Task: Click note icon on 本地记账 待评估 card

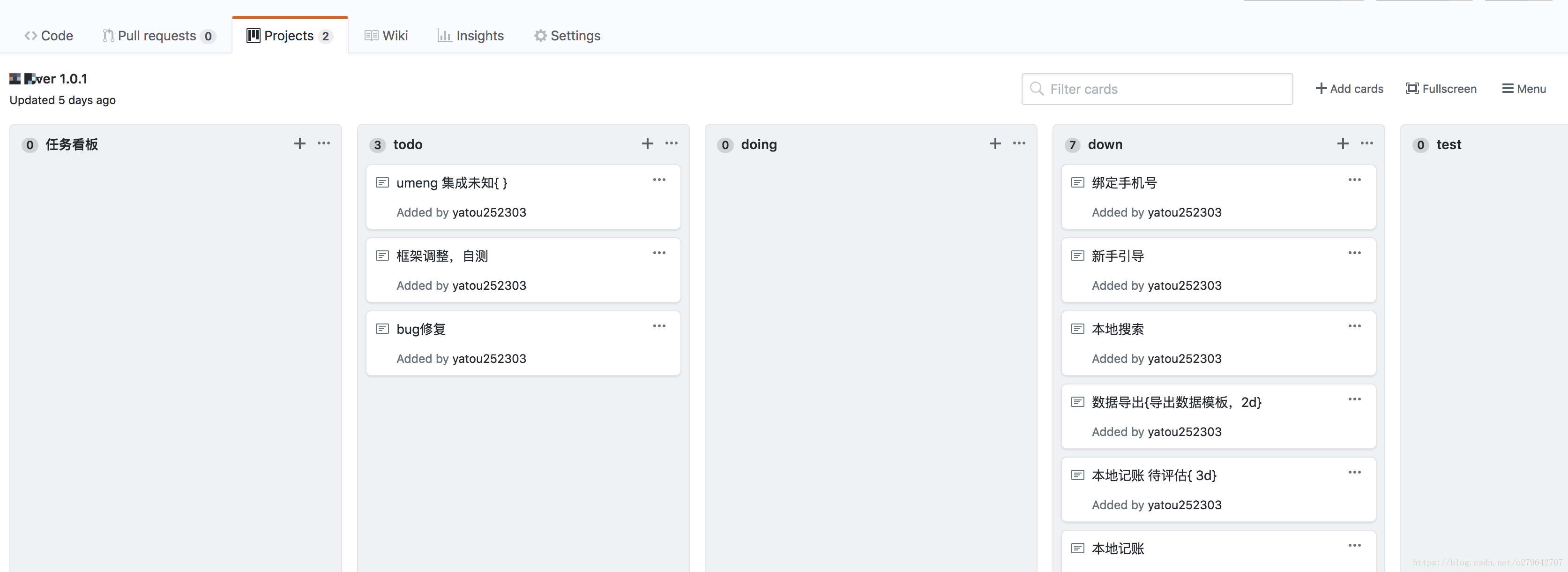Action: click(1077, 475)
